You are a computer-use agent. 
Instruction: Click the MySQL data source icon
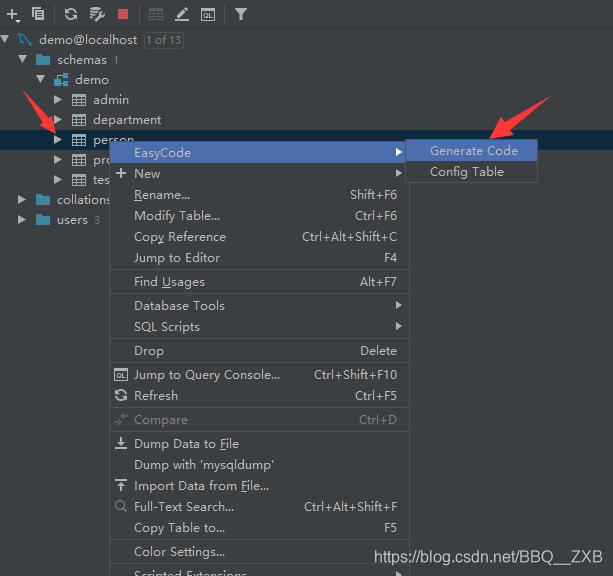(25, 39)
